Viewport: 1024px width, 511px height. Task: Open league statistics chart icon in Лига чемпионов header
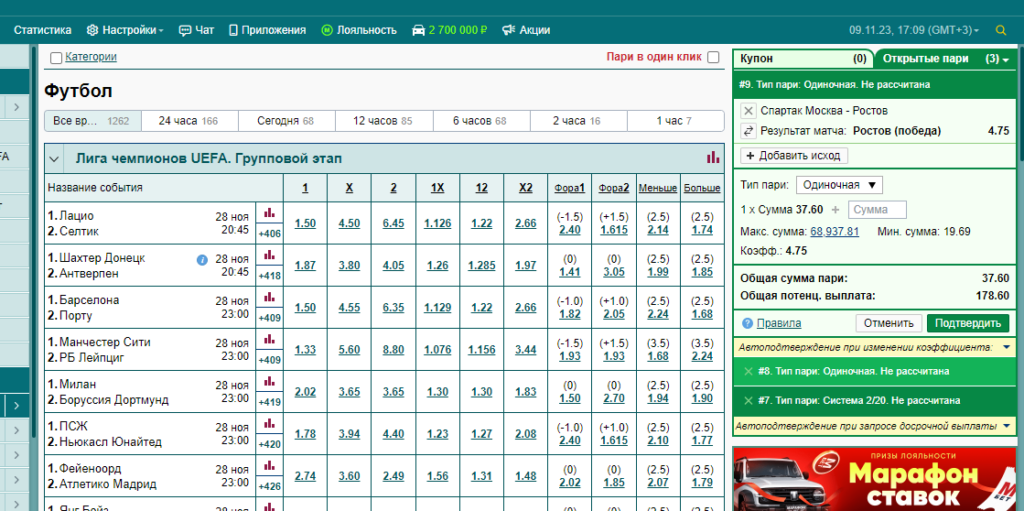click(712, 158)
